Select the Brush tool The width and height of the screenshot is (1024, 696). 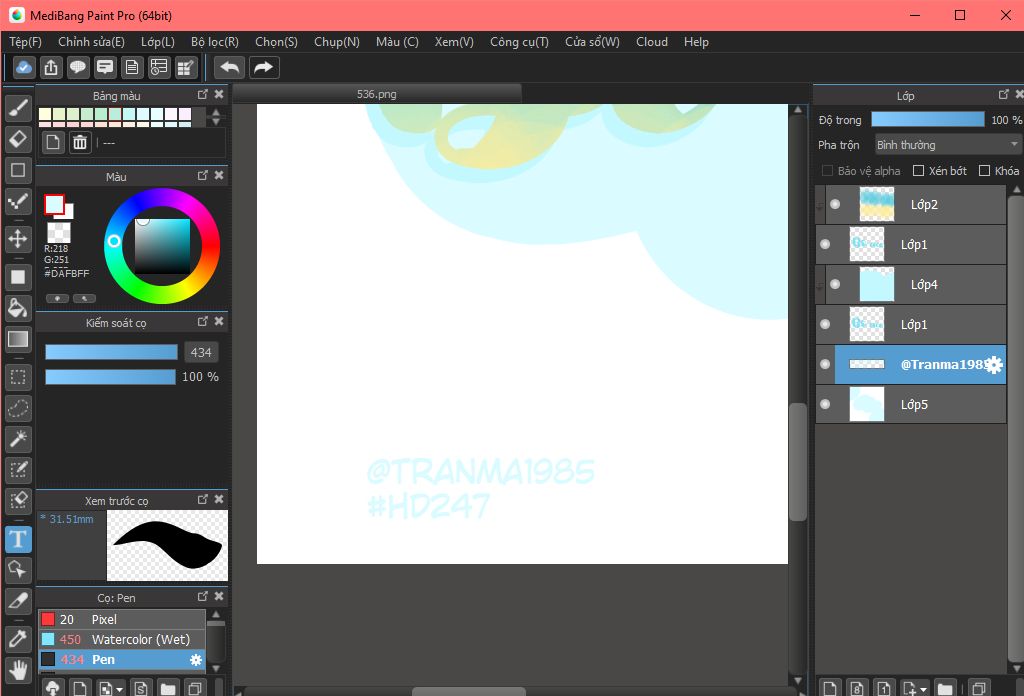tap(18, 108)
